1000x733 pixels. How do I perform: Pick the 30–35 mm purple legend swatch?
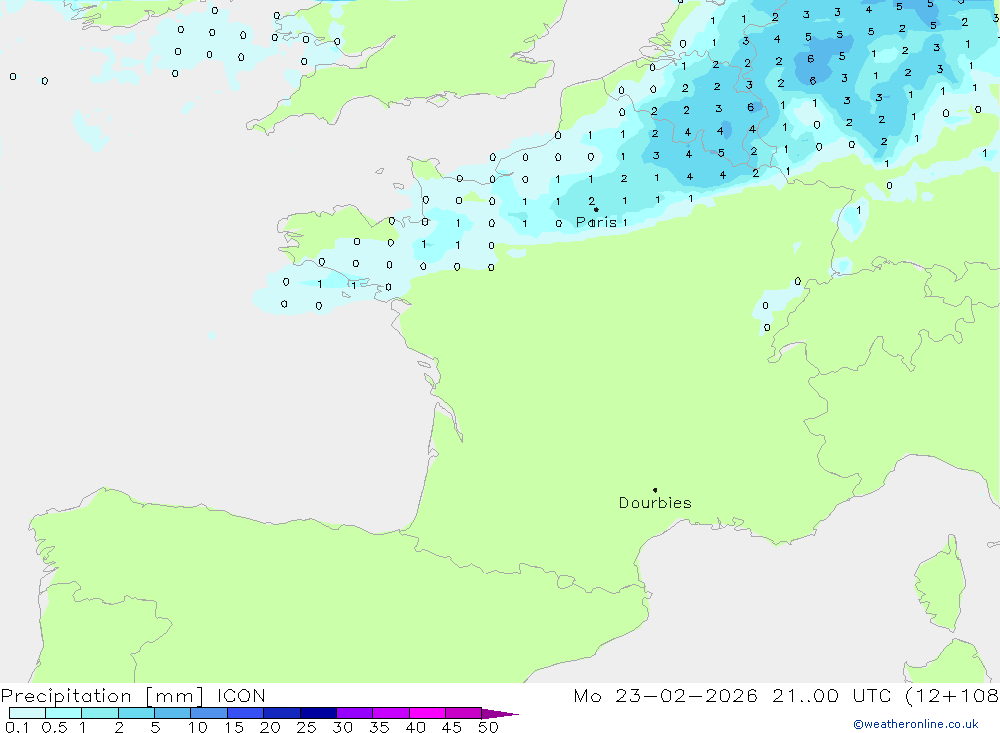coord(354,713)
